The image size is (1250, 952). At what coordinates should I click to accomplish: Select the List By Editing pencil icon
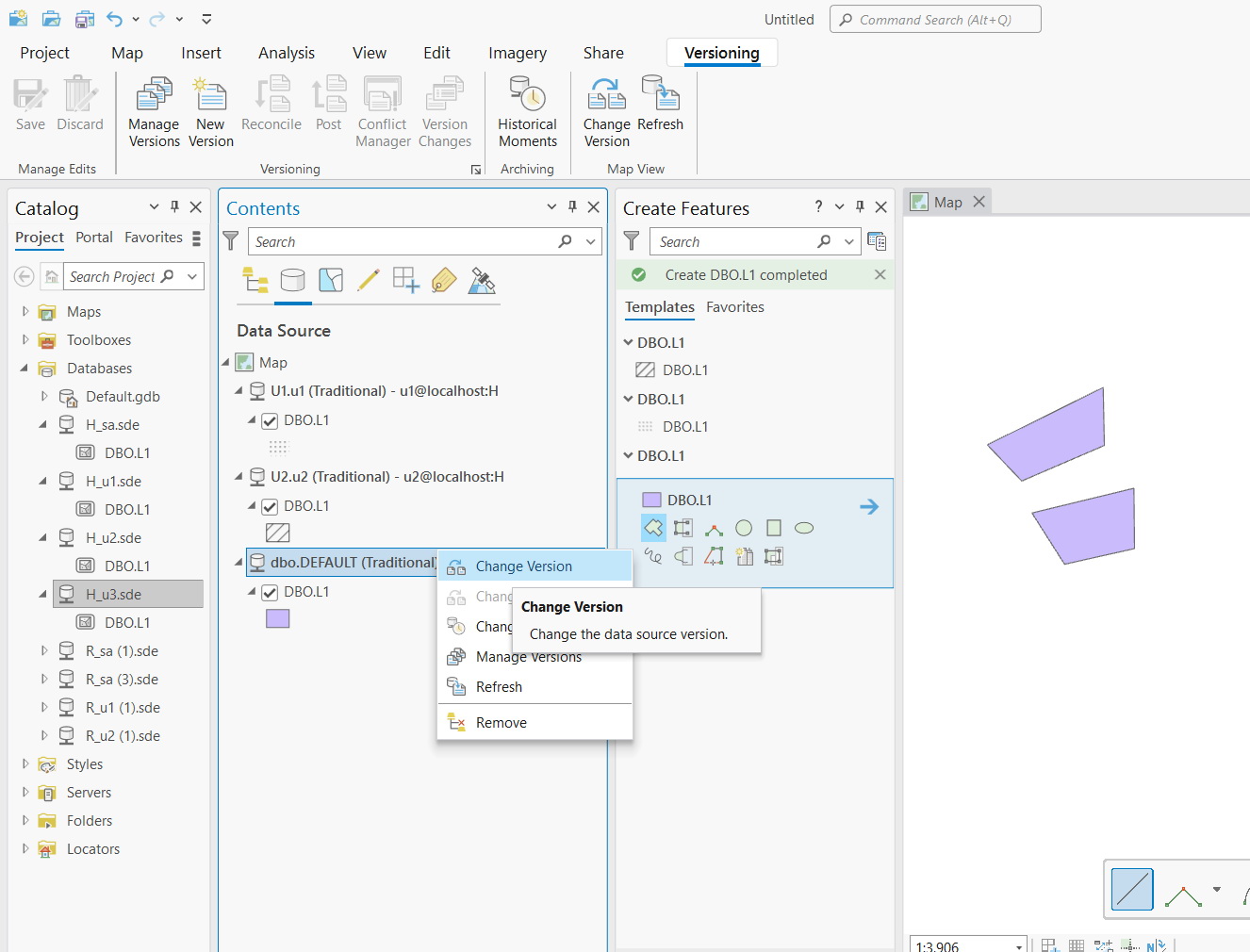coord(369,280)
